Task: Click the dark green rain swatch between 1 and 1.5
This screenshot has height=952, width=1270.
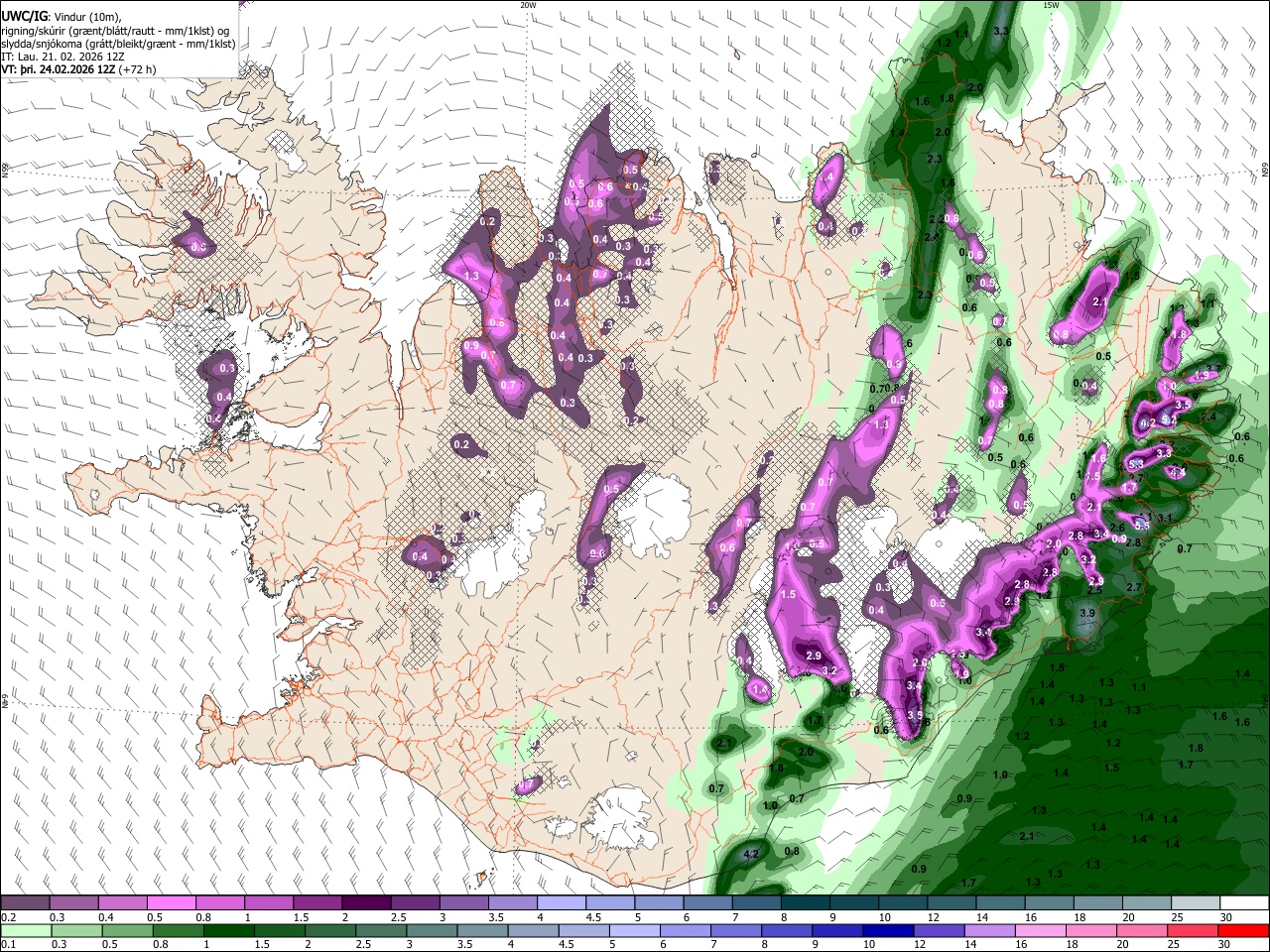Action: coord(229,931)
